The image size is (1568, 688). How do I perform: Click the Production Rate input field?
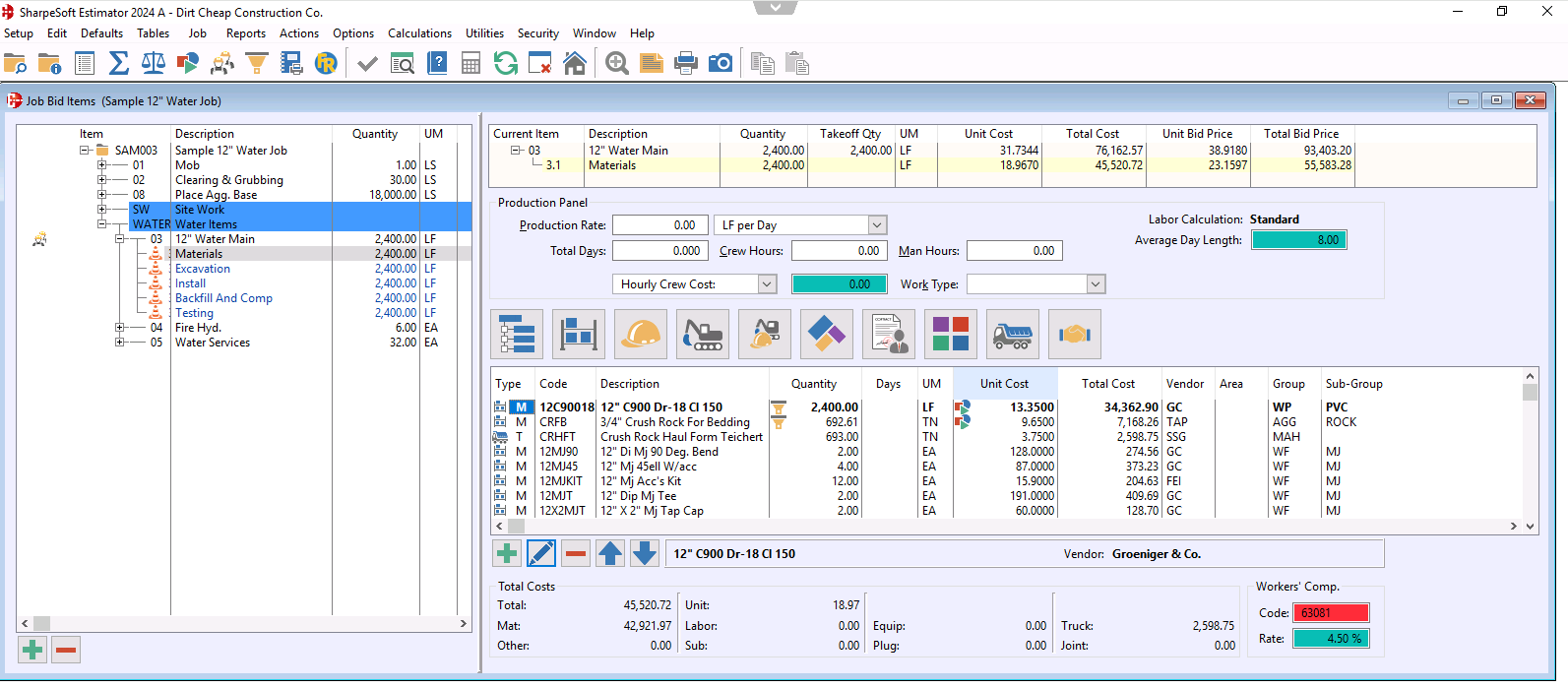[658, 225]
